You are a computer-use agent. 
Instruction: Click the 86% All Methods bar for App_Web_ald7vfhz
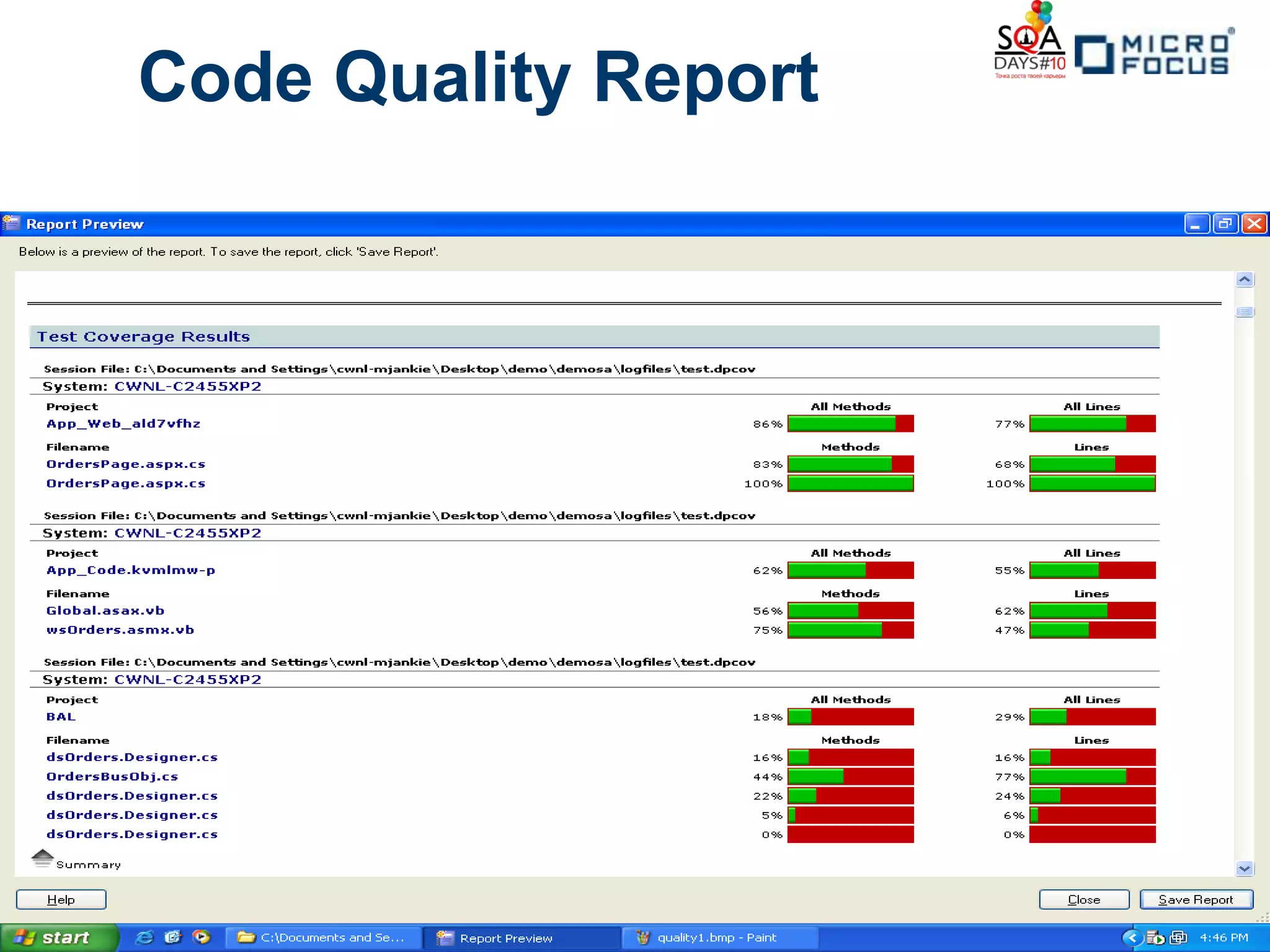pyautogui.click(x=851, y=424)
